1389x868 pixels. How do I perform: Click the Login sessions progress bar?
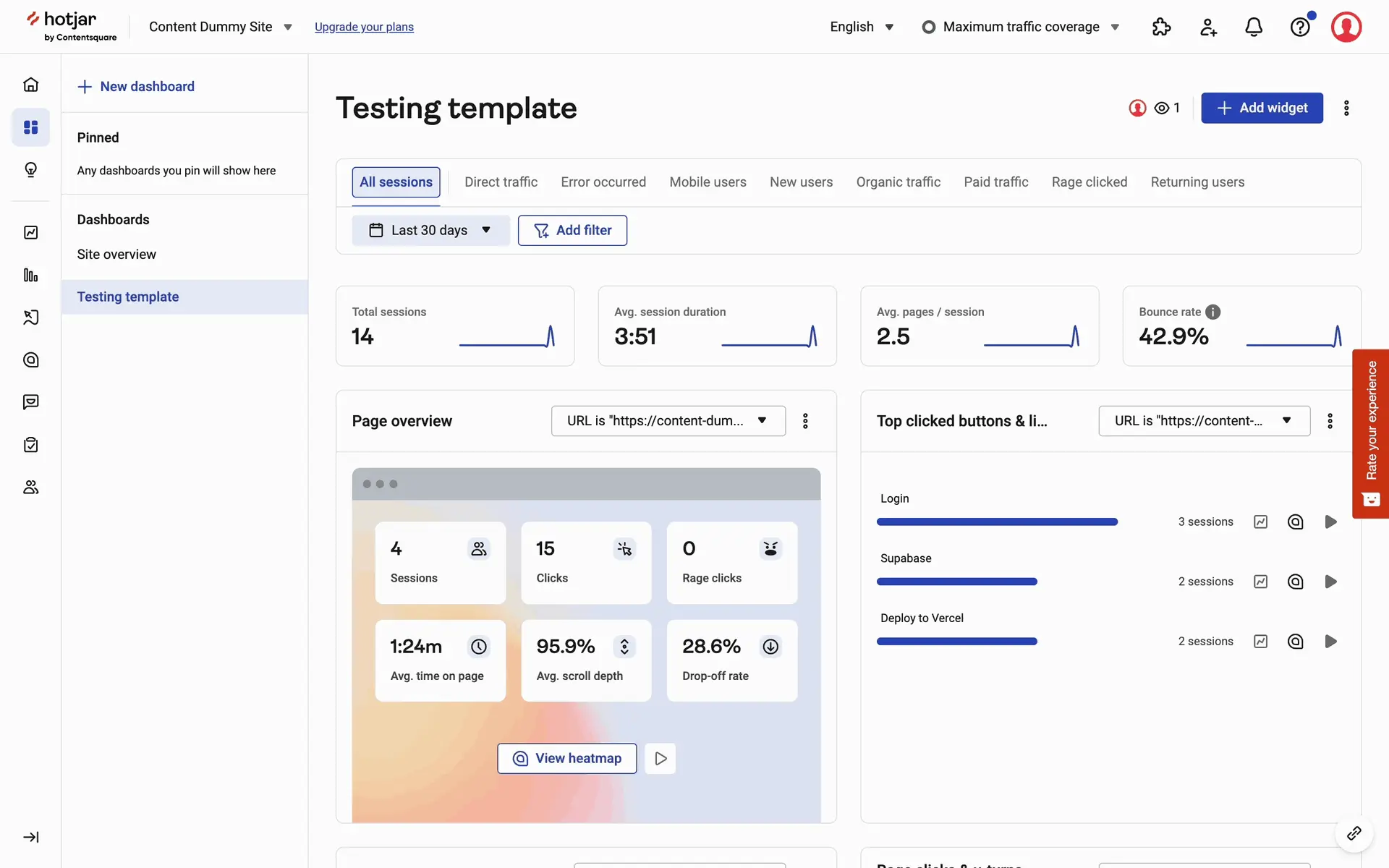(x=997, y=522)
